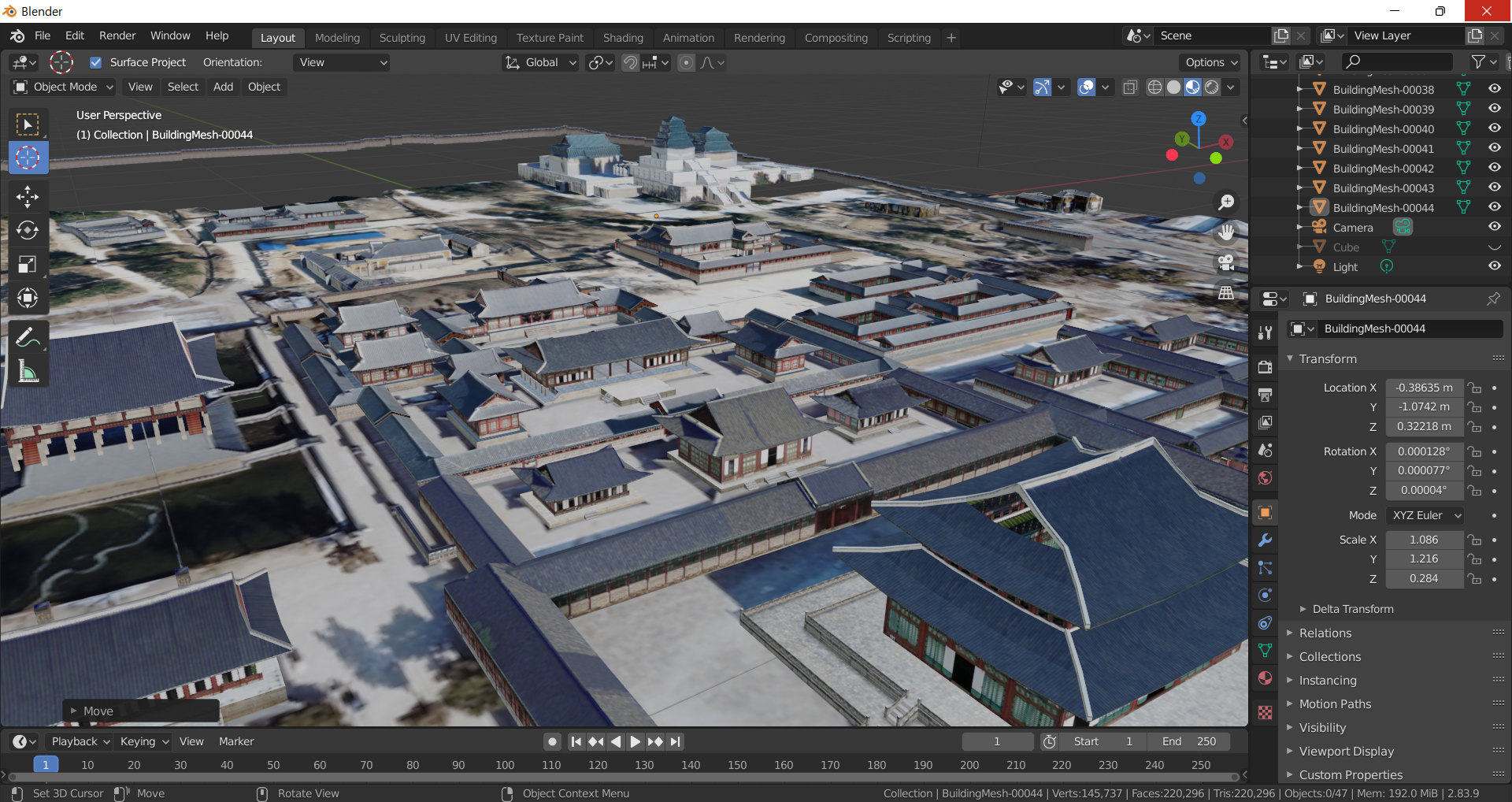Click the pan hand viewport gizmo
Screen dimensions: 1512x802
(x=1226, y=232)
